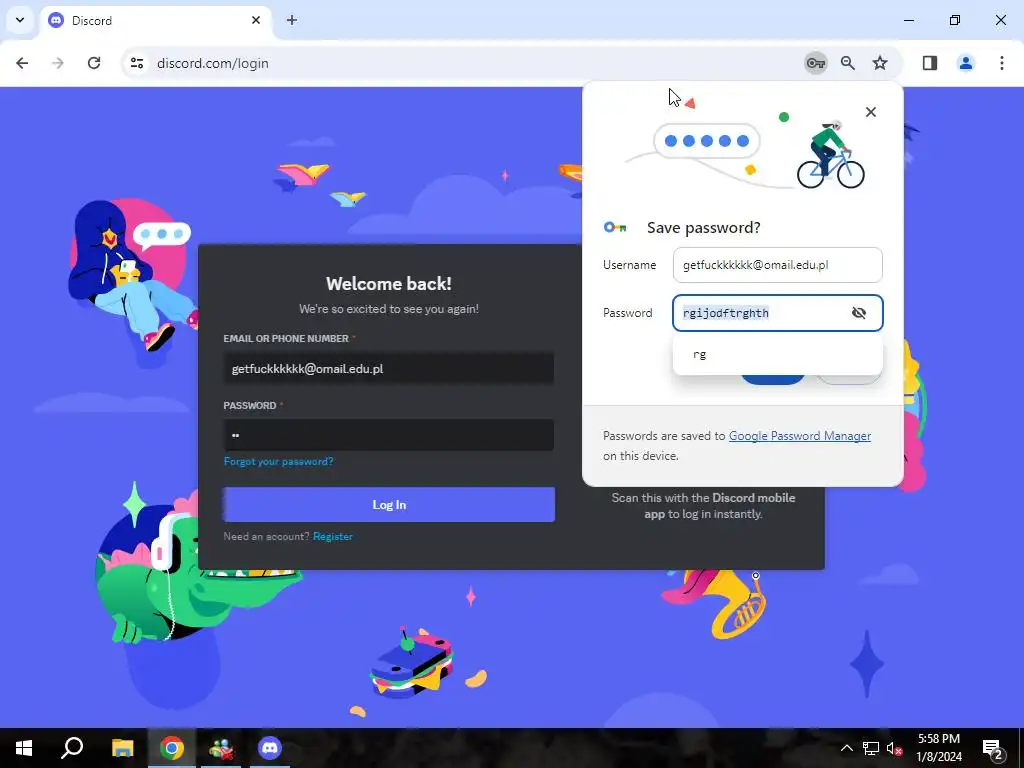This screenshot has height=768, width=1024.
Task: Go back to the previous page
Action: point(22,63)
